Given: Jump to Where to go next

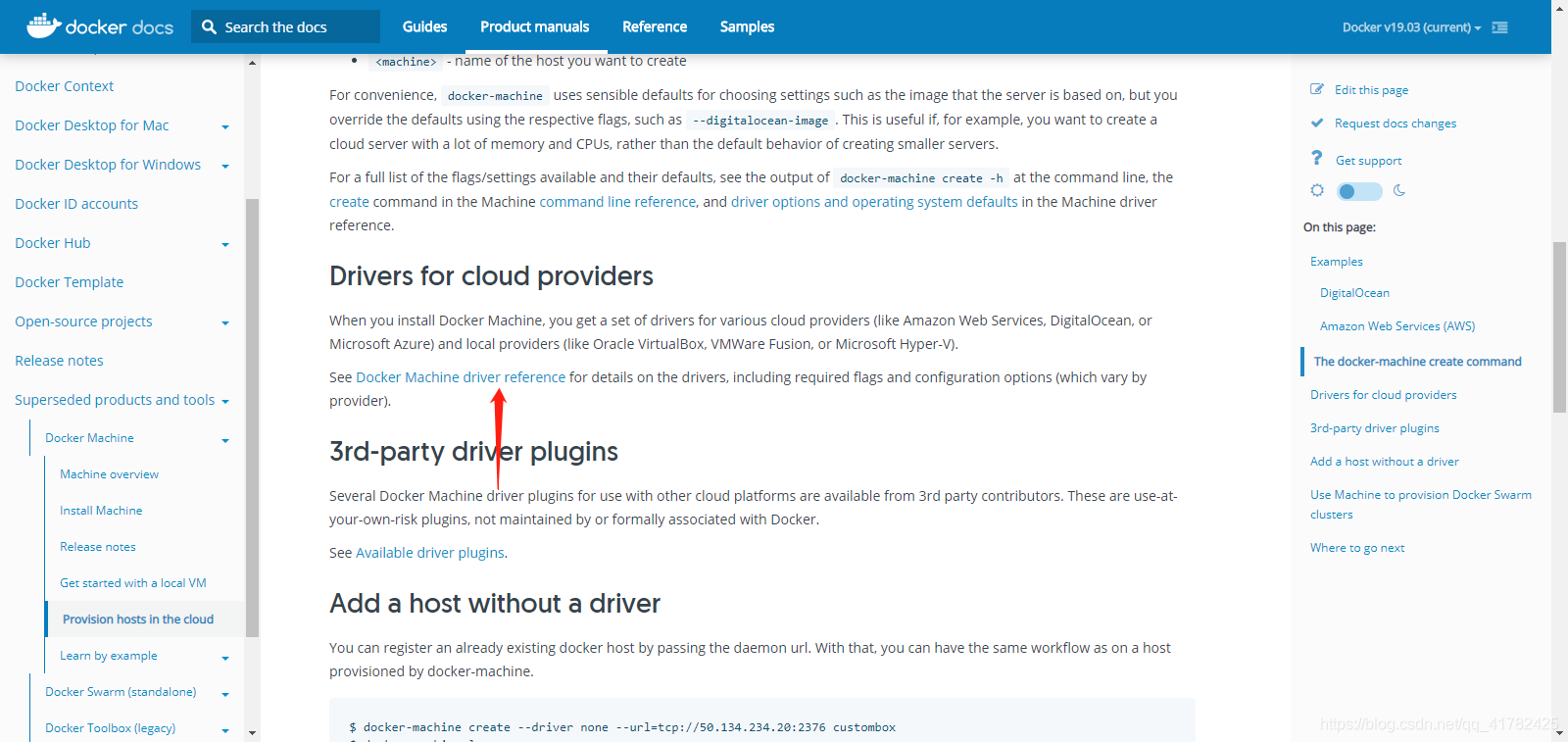Looking at the screenshot, I should click(1357, 548).
